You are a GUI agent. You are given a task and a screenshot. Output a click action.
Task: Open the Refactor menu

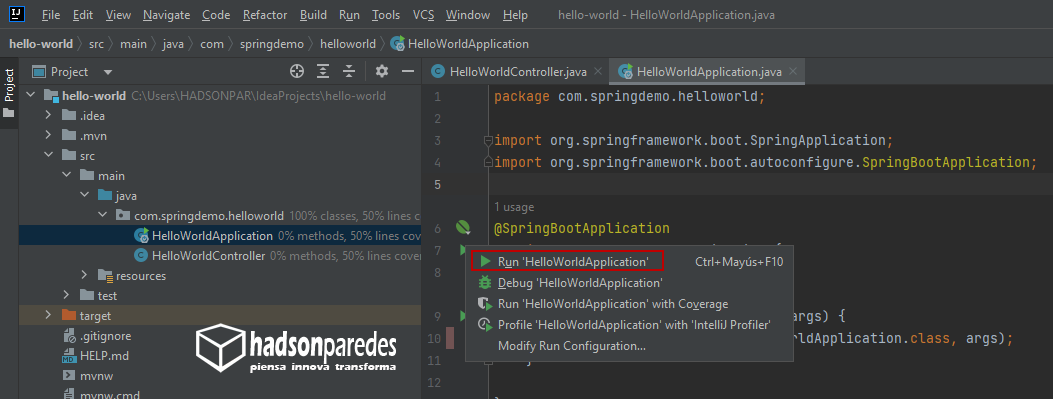click(265, 15)
